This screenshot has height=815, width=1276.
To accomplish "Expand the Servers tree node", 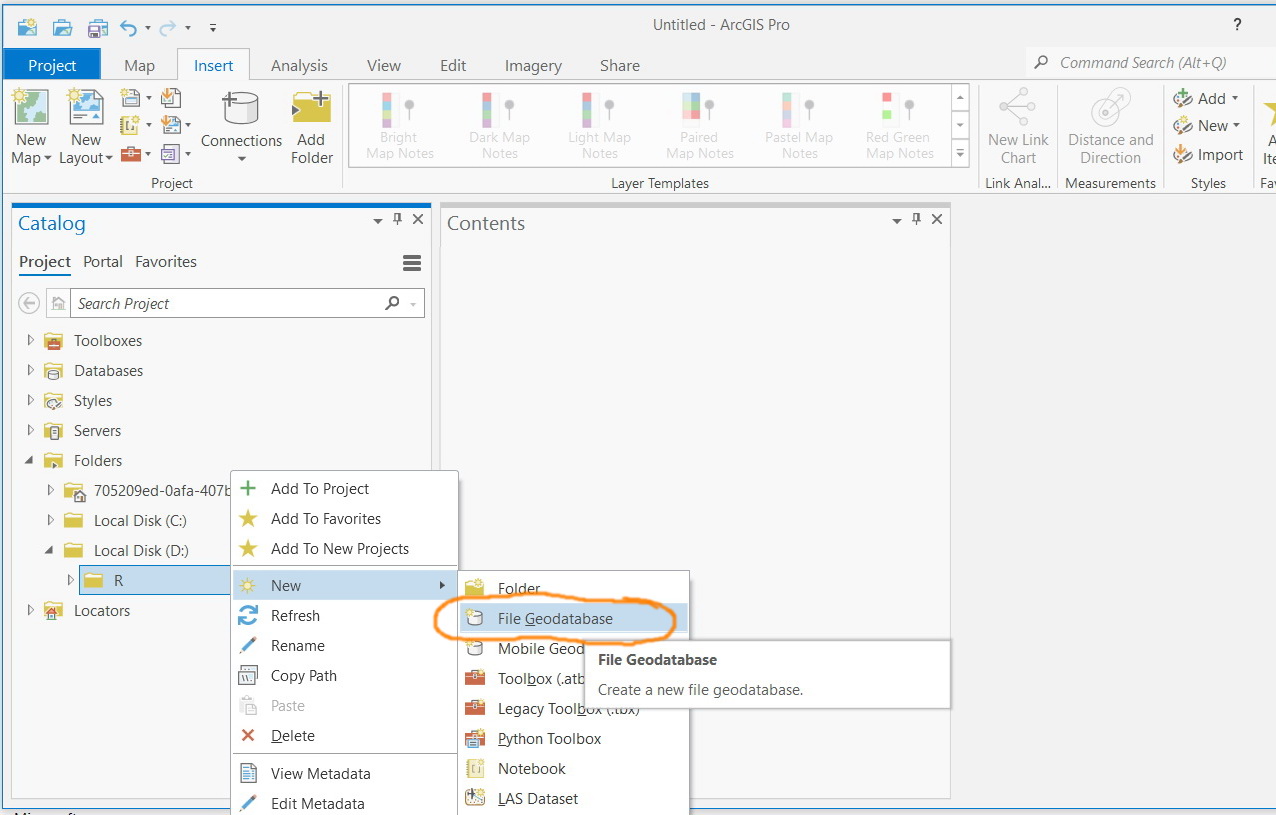I will 30,430.
